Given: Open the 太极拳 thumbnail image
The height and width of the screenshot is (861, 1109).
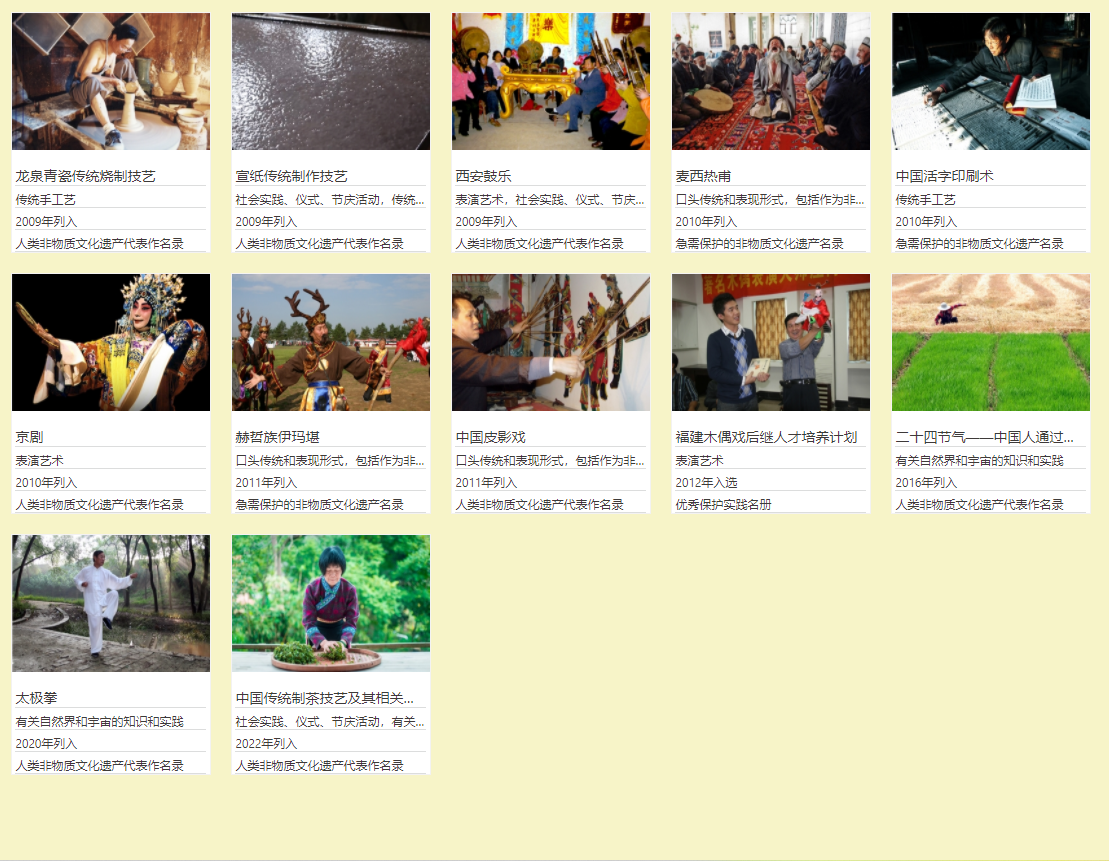Looking at the screenshot, I should tap(111, 603).
